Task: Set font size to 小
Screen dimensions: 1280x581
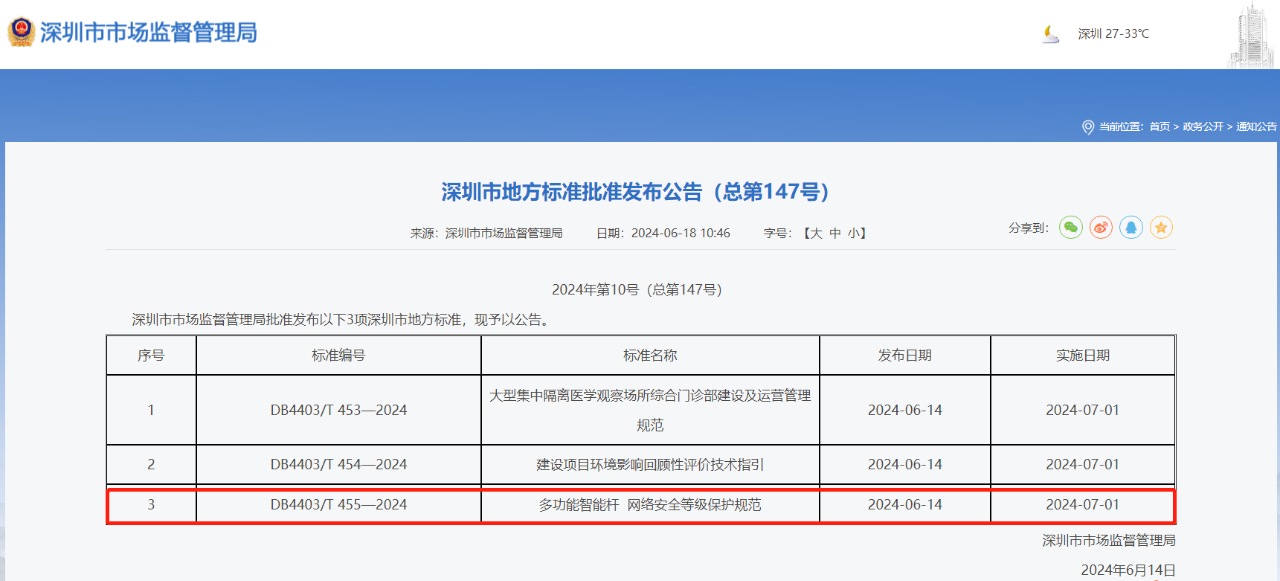Action: [854, 233]
